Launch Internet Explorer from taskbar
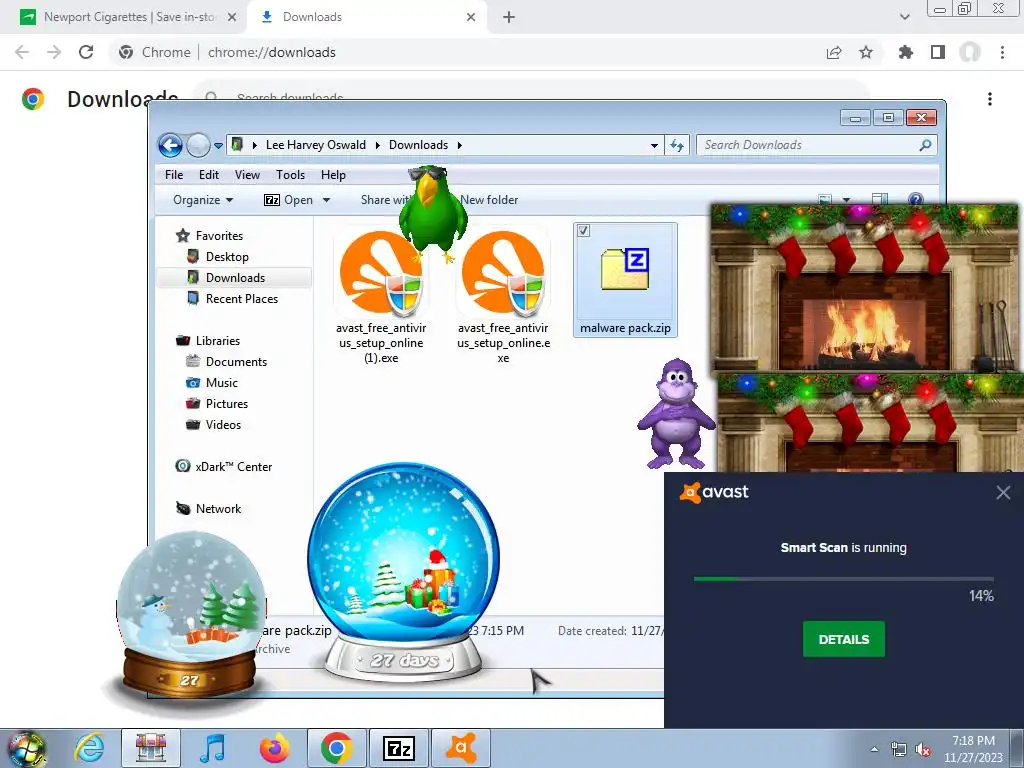 [x=89, y=748]
